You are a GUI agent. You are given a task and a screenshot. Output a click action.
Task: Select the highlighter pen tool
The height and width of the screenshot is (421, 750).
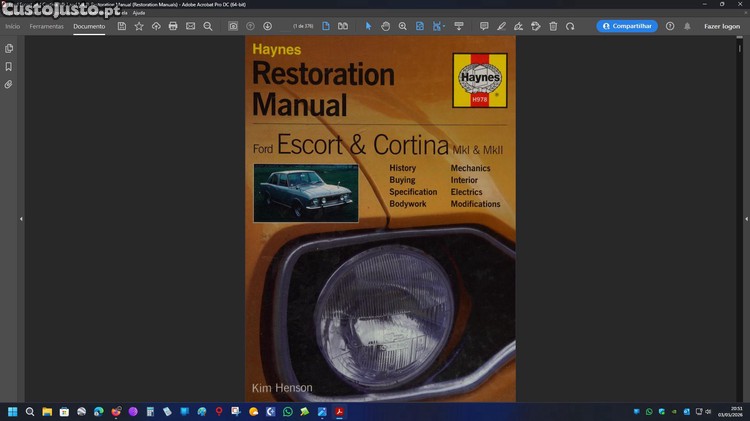pos(501,26)
